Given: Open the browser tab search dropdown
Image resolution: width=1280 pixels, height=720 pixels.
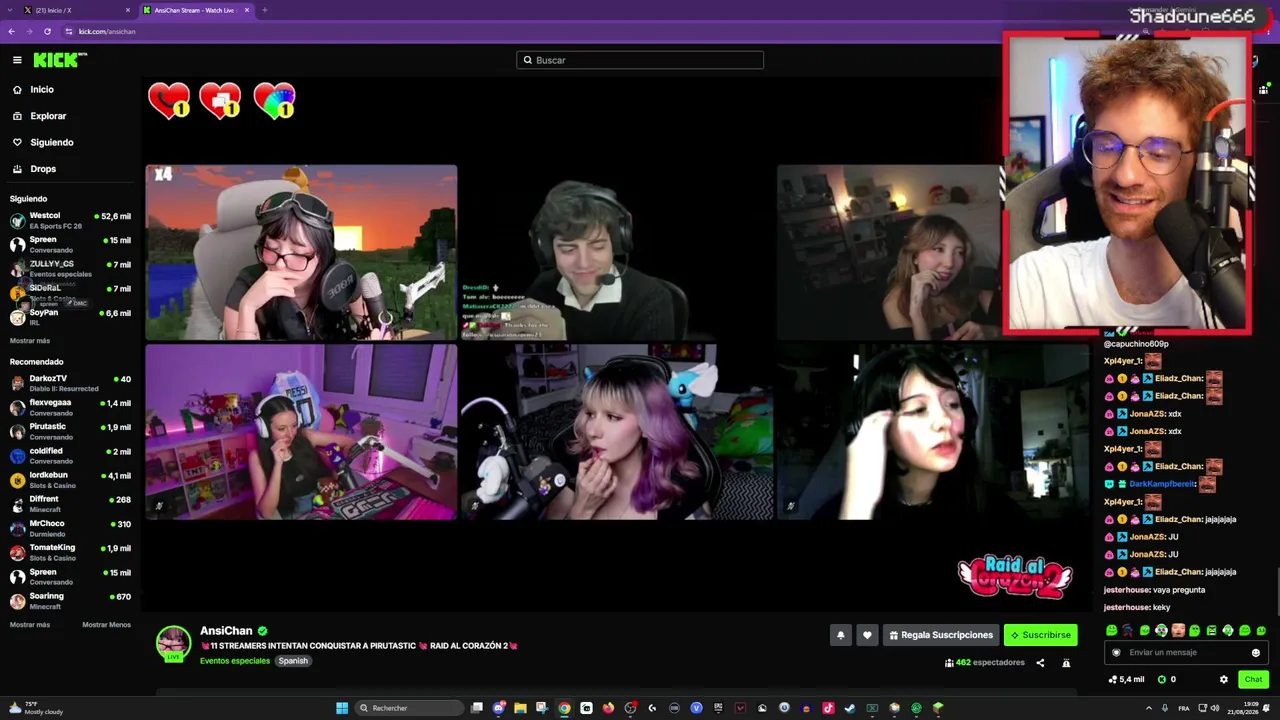Looking at the screenshot, I should tap(9, 10).
